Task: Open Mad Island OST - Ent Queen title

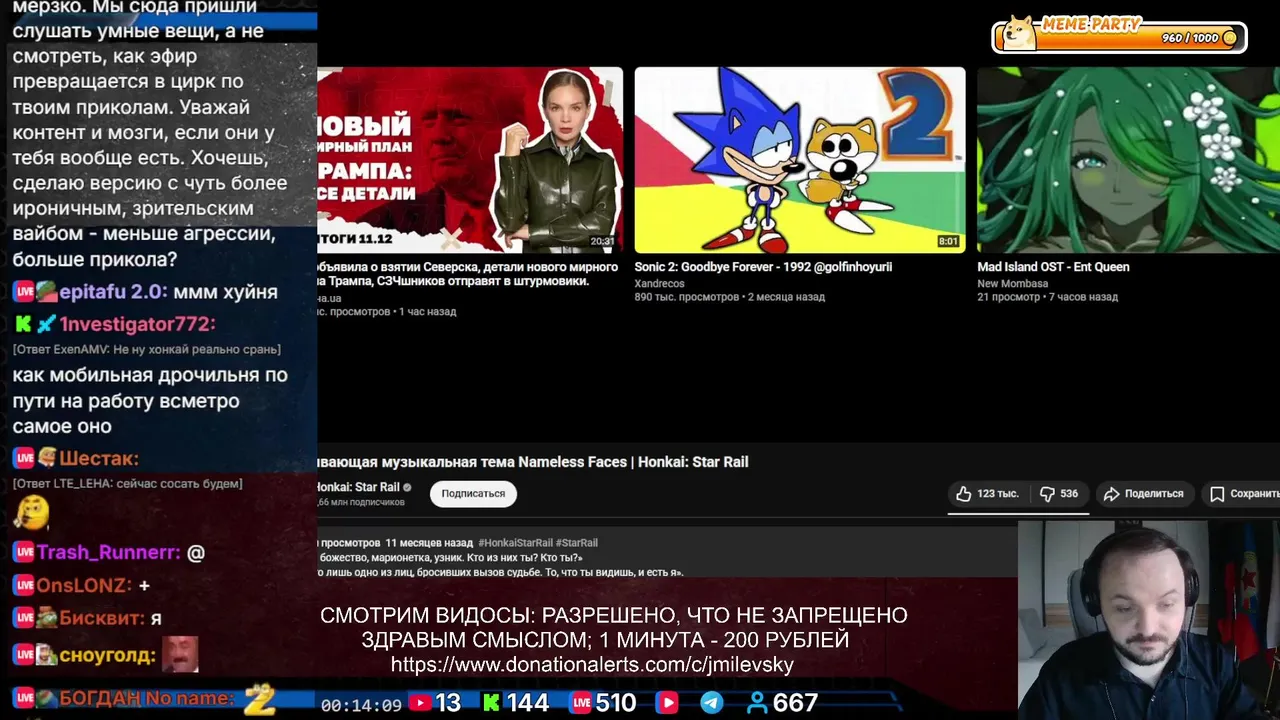Action: click(1053, 267)
